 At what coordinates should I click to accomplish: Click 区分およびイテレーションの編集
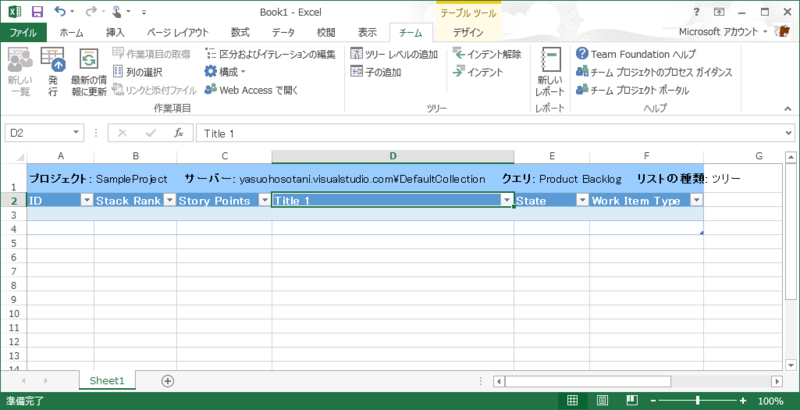coord(270,54)
